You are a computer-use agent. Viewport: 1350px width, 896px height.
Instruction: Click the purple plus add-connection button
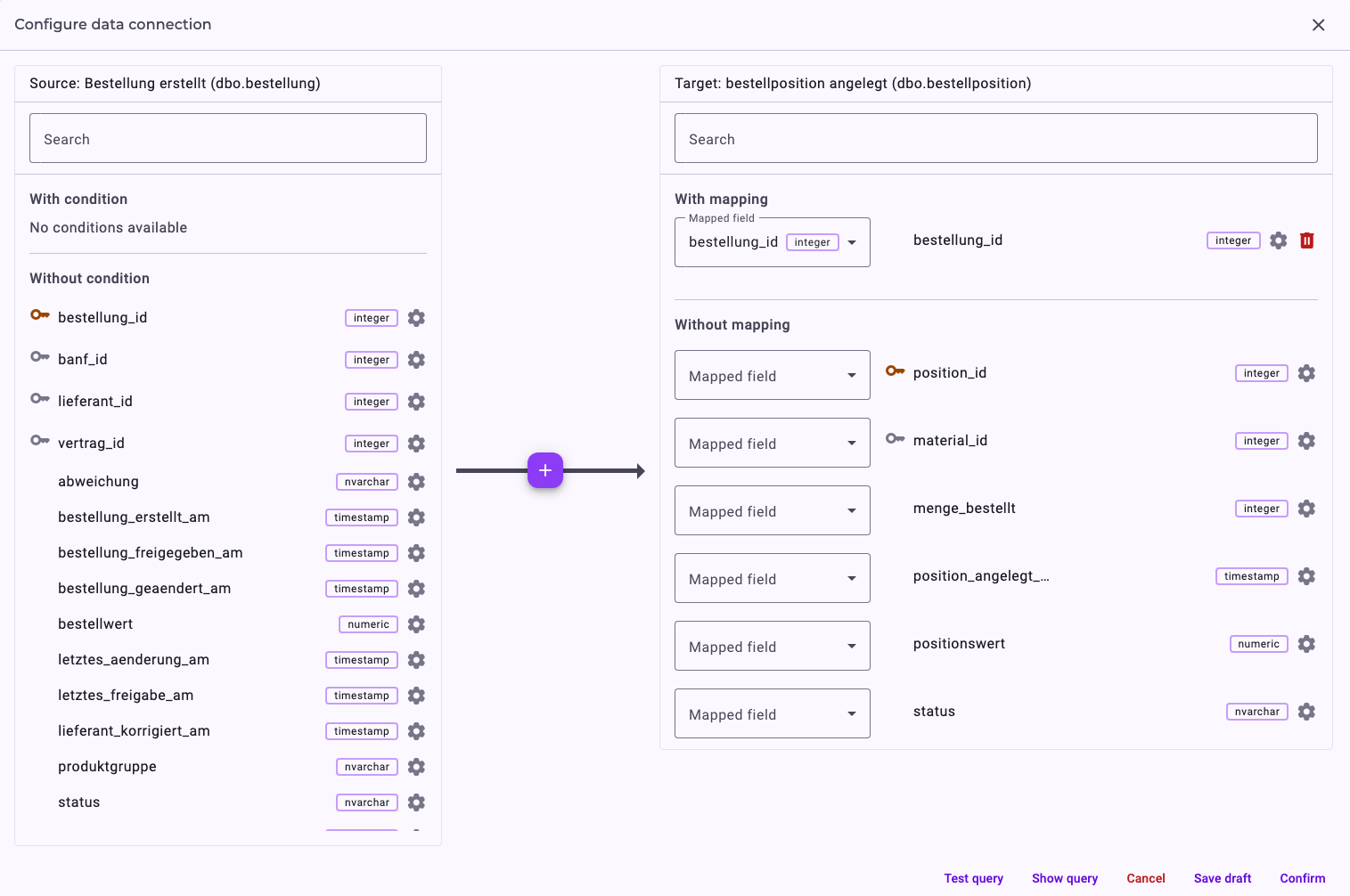[545, 470]
